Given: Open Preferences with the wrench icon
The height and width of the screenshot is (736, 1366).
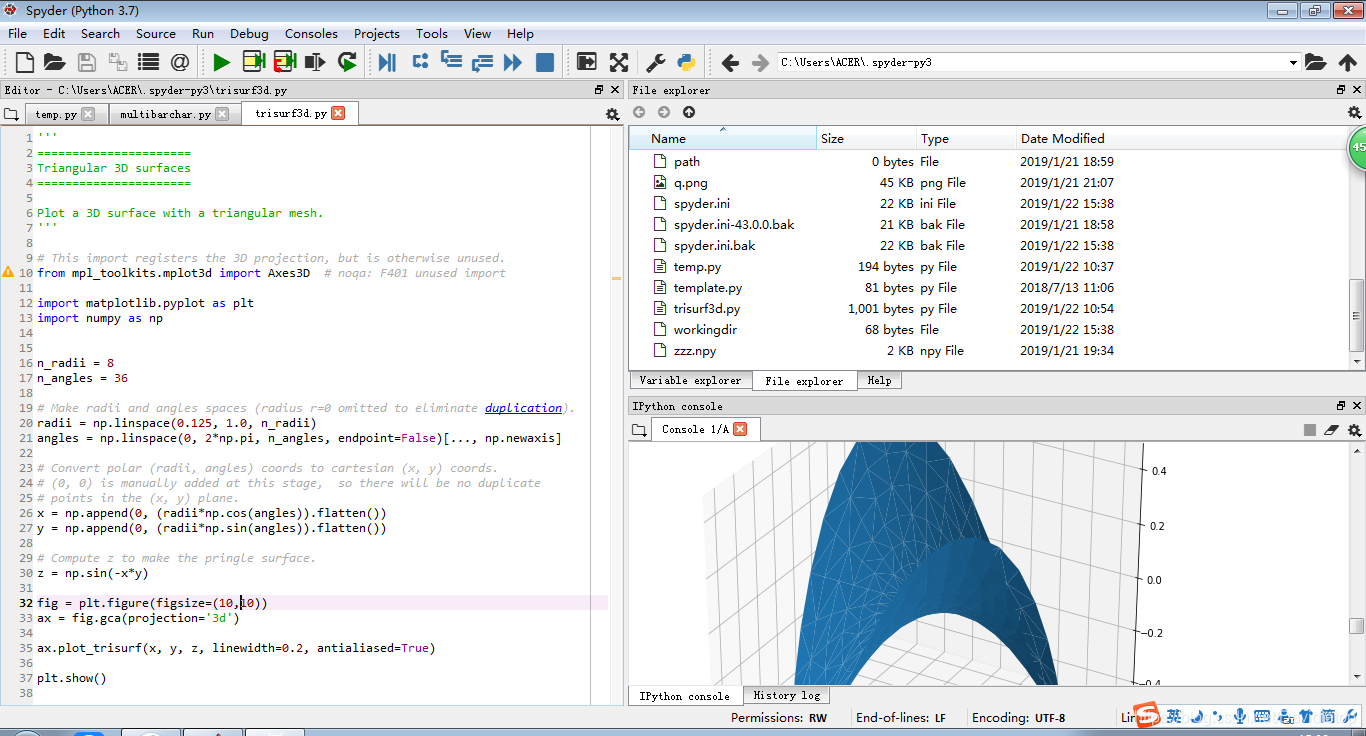Looking at the screenshot, I should [656, 63].
